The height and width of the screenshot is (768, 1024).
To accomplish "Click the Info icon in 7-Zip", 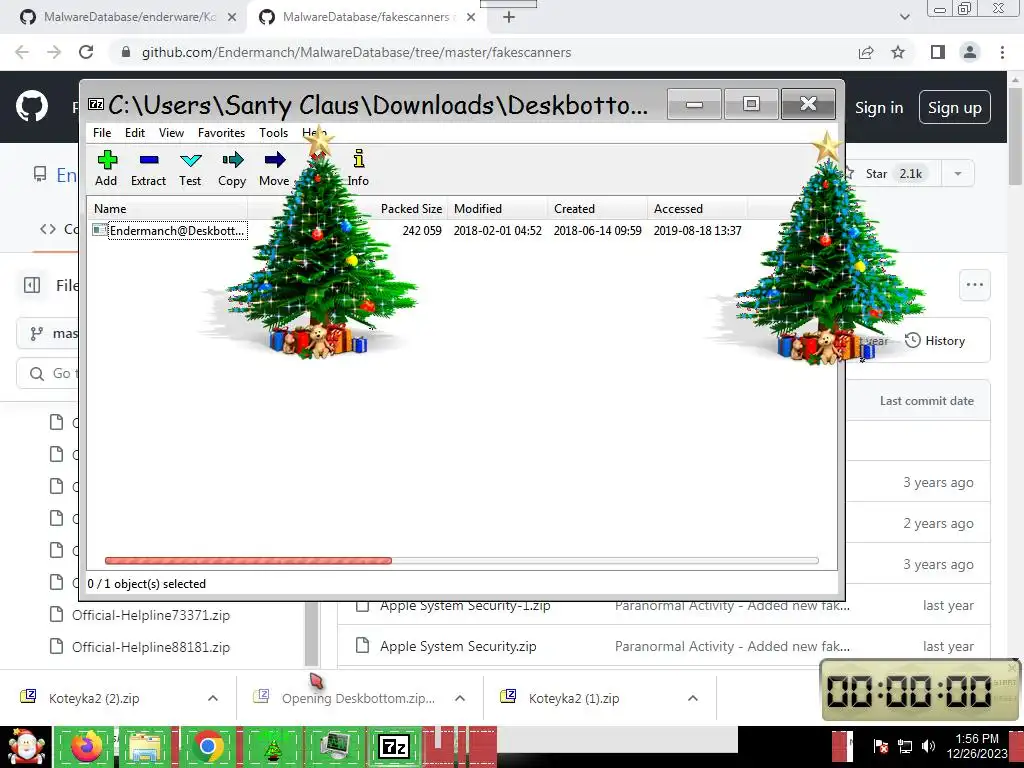I will [359, 159].
